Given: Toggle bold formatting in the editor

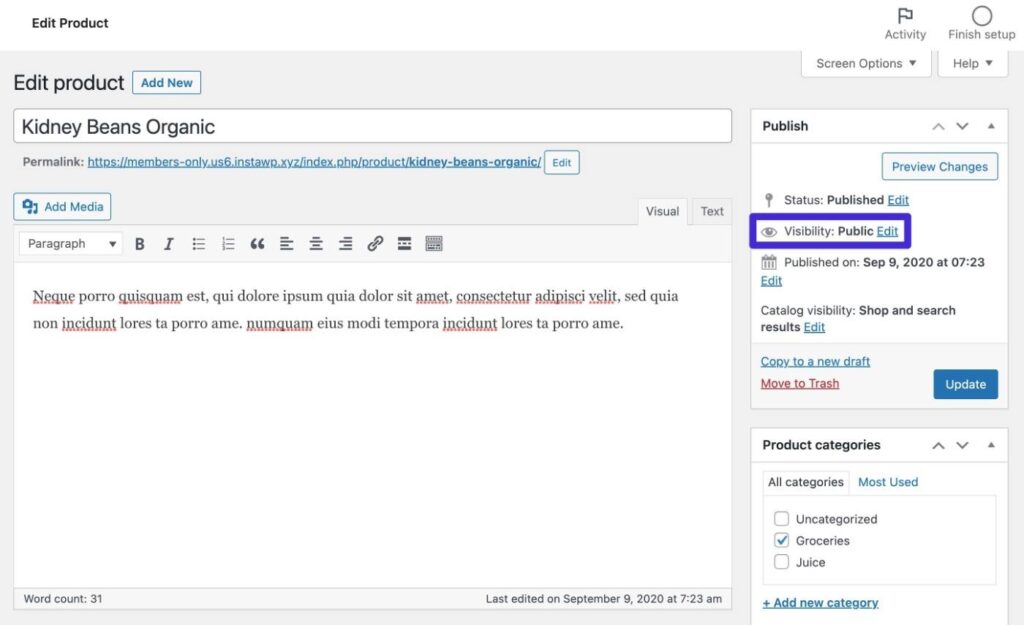Looking at the screenshot, I should point(140,243).
